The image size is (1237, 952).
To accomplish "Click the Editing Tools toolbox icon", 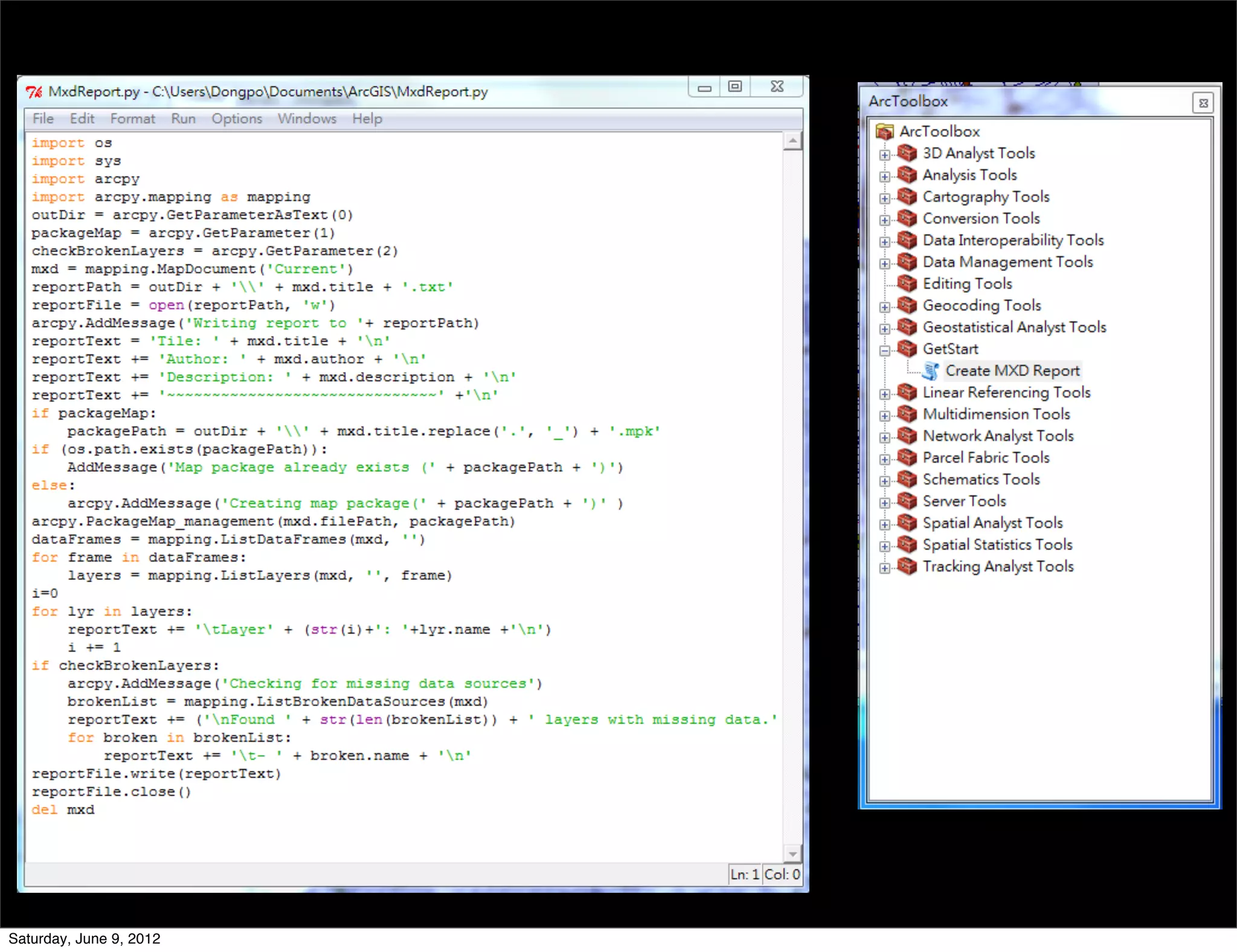I will [x=907, y=283].
